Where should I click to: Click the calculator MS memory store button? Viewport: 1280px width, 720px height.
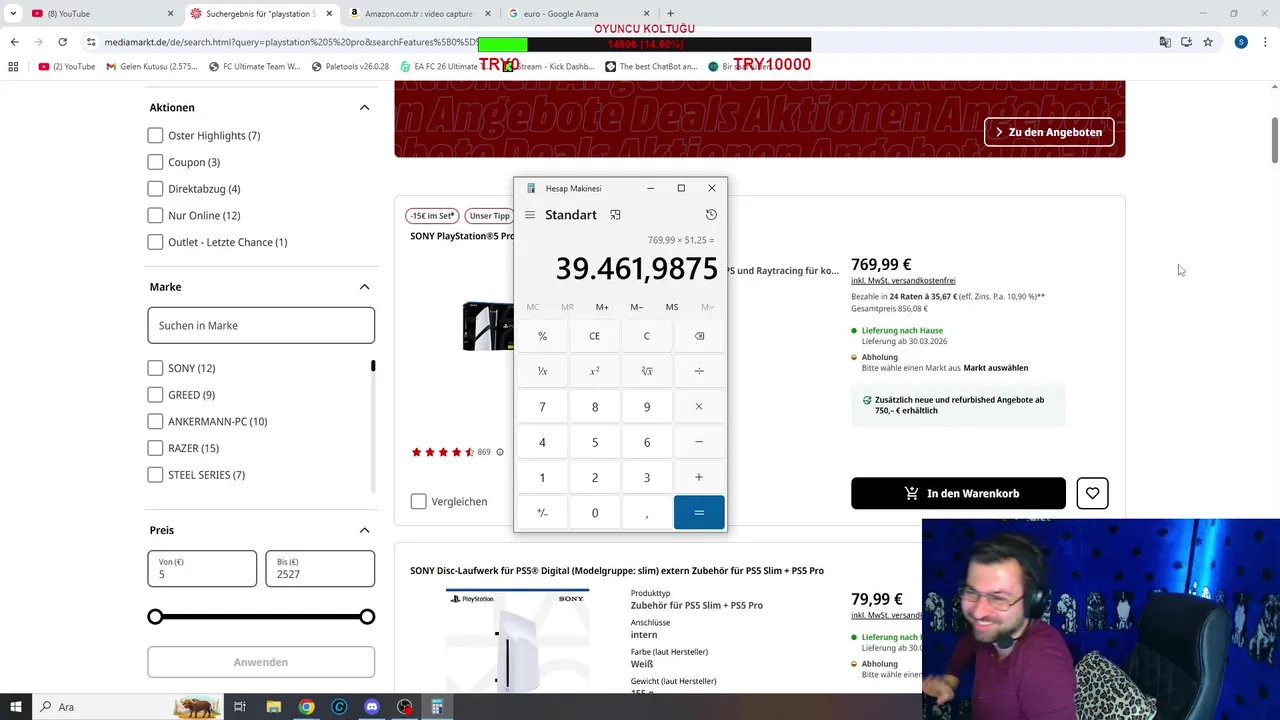[x=672, y=307]
